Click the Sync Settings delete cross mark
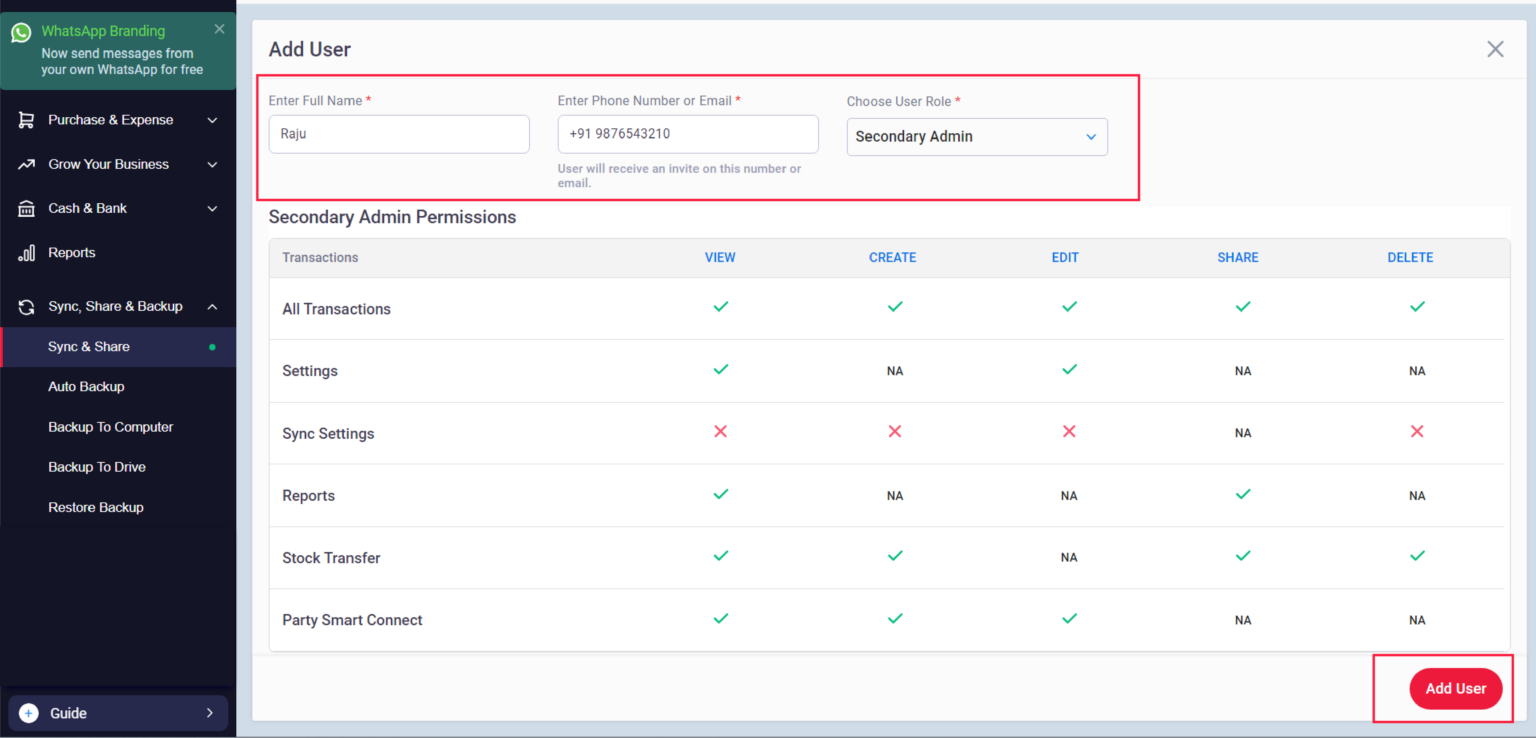This screenshot has width=1536, height=738. point(1417,431)
